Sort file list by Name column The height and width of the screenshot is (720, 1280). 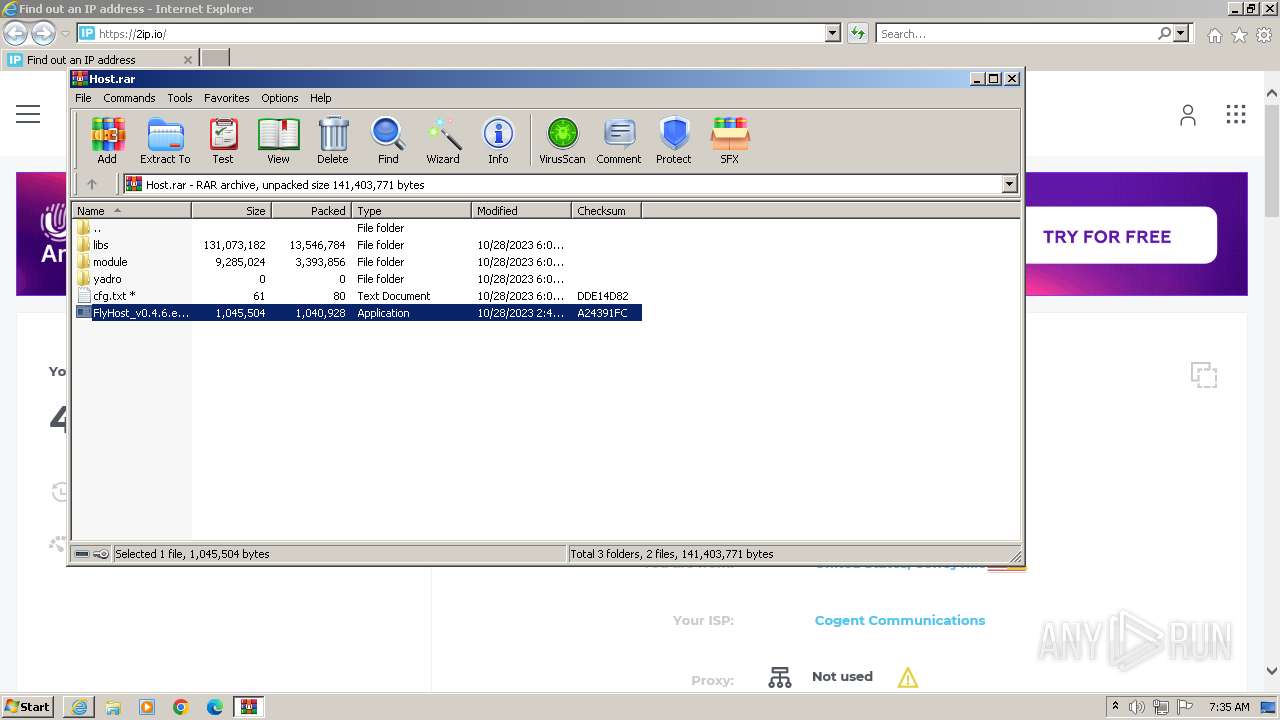pos(132,211)
